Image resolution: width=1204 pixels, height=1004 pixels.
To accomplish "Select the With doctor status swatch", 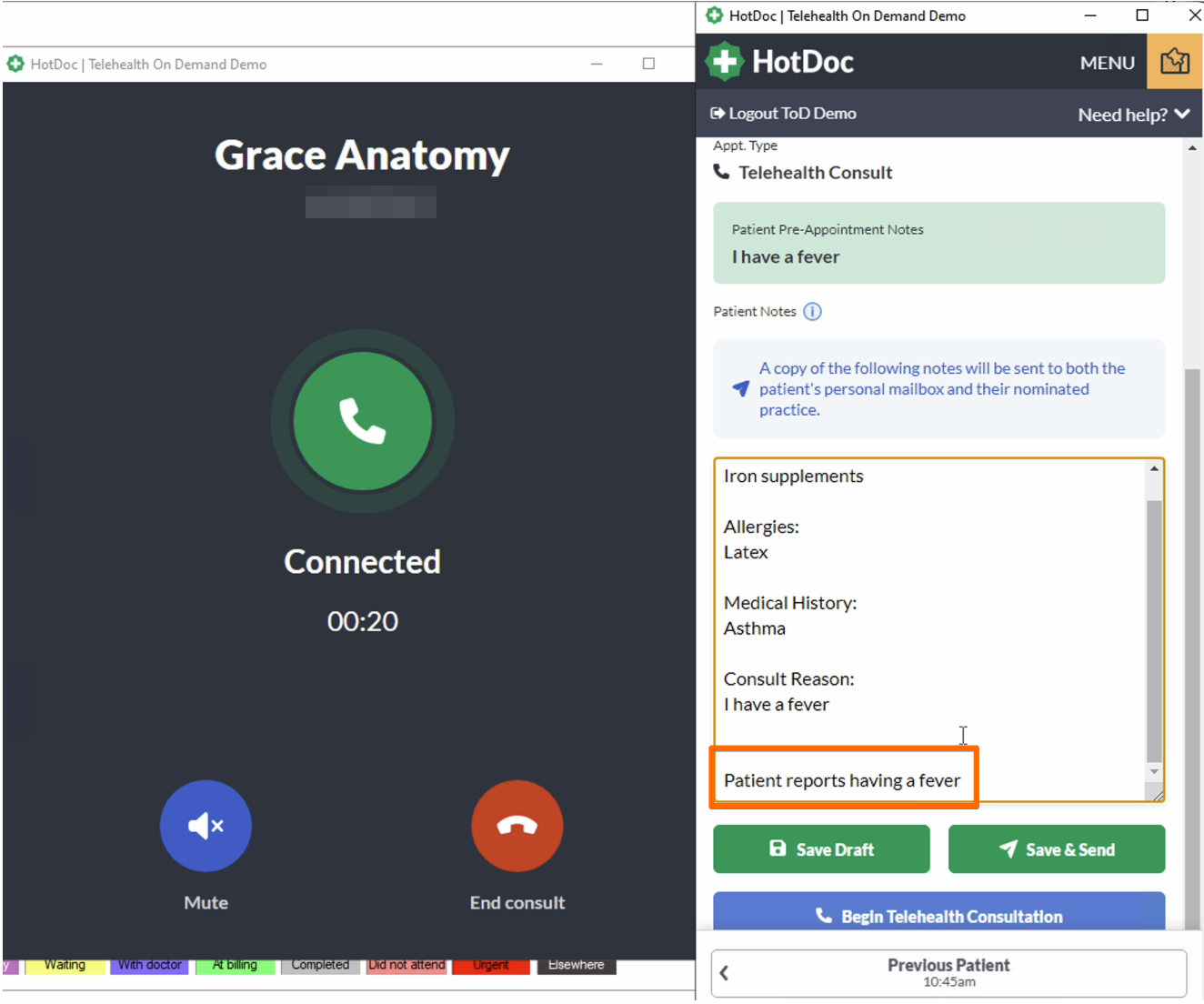I will coord(149,965).
